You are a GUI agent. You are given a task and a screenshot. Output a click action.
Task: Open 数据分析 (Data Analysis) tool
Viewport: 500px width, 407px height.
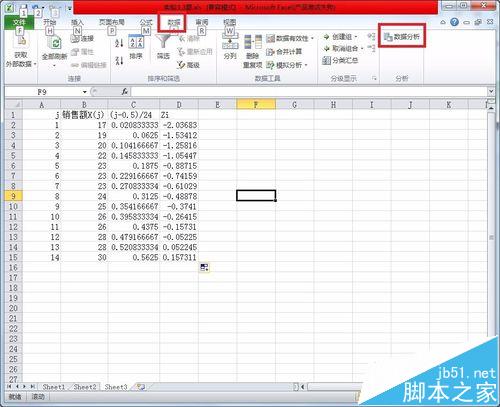point(402,37)
